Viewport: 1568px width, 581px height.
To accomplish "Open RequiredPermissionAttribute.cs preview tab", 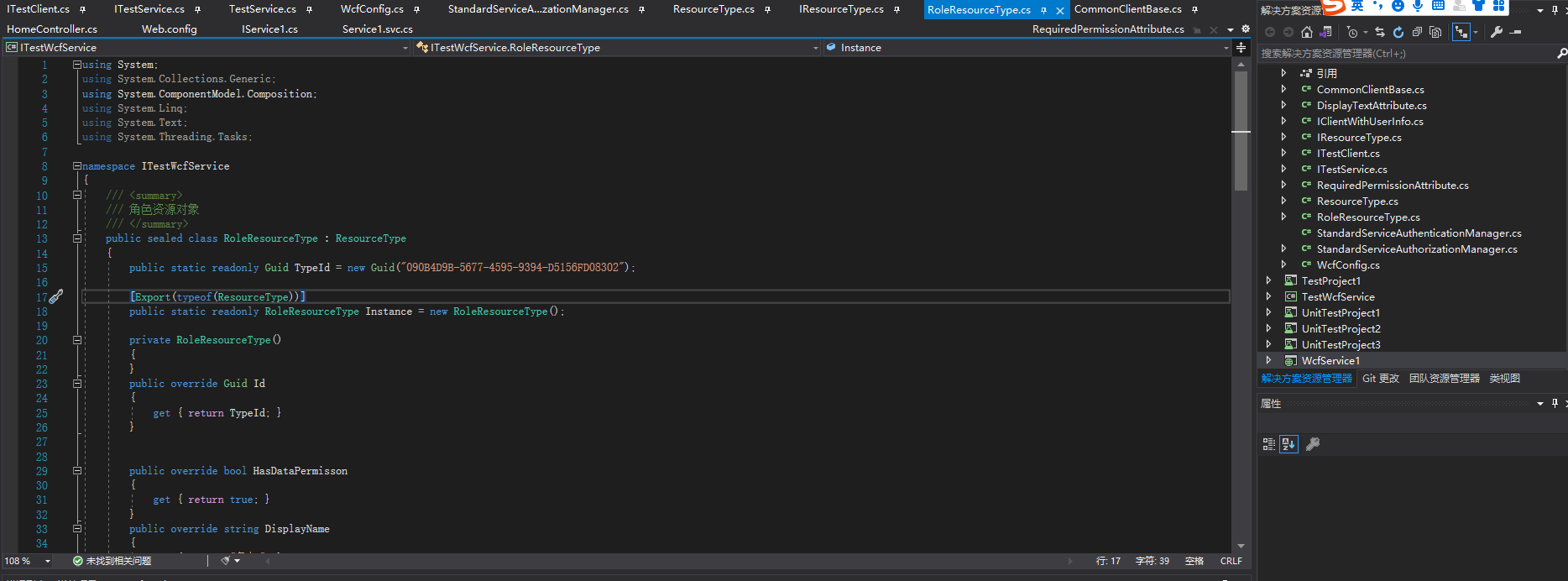I will click(x=1108, y=29).
